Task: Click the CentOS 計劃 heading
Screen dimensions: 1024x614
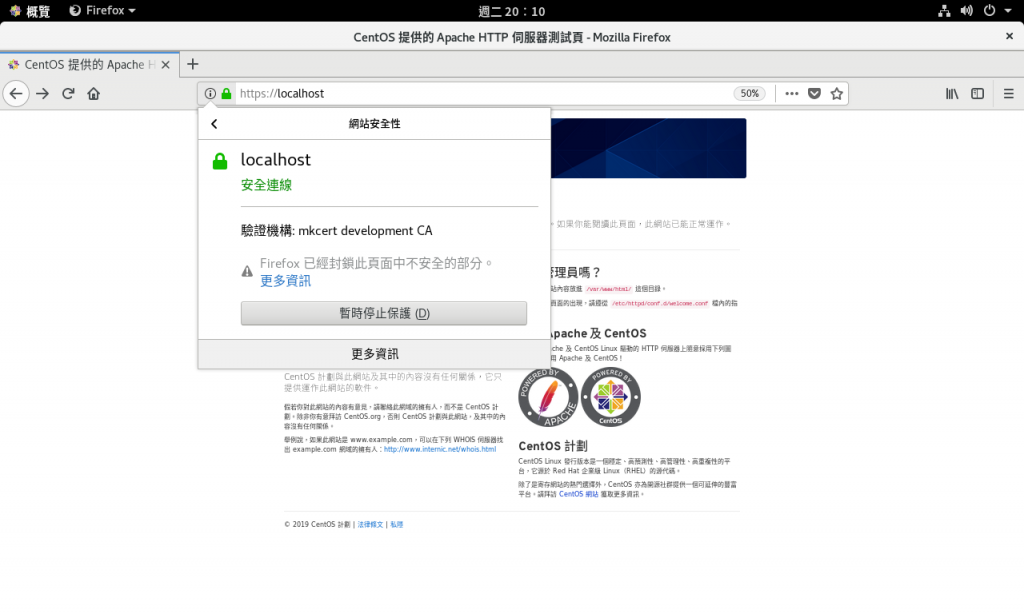Action: coord(552,446)
